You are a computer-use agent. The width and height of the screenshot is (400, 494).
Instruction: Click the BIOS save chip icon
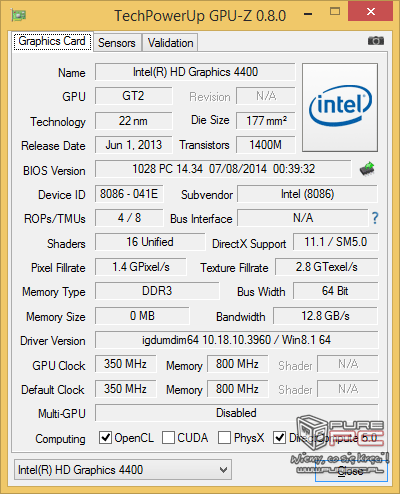tap(367, 169)
